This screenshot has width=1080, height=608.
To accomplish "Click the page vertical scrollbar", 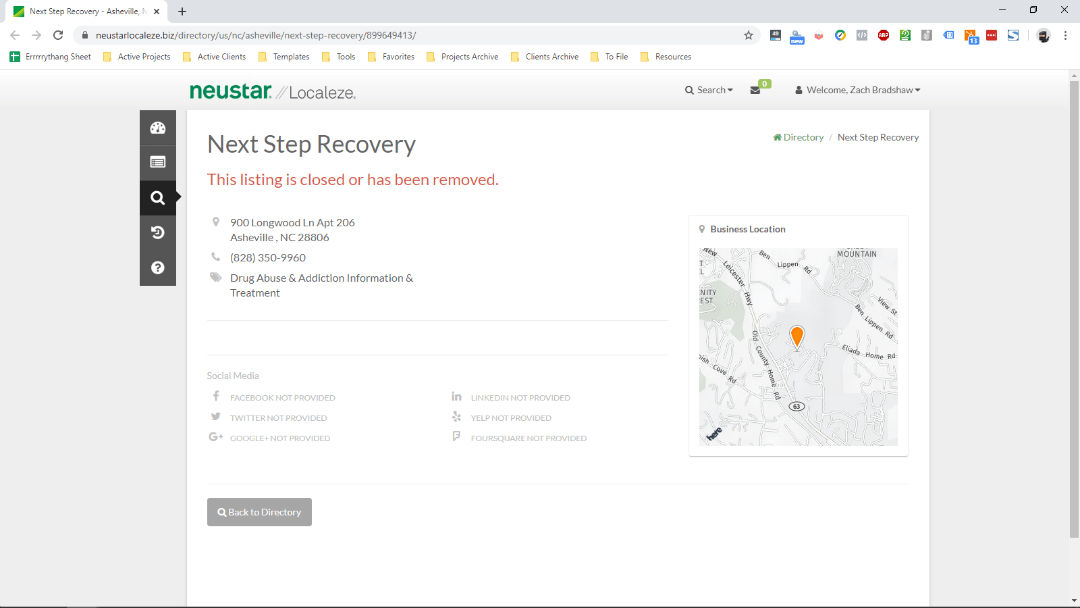I will click(x=1074, y=308).
